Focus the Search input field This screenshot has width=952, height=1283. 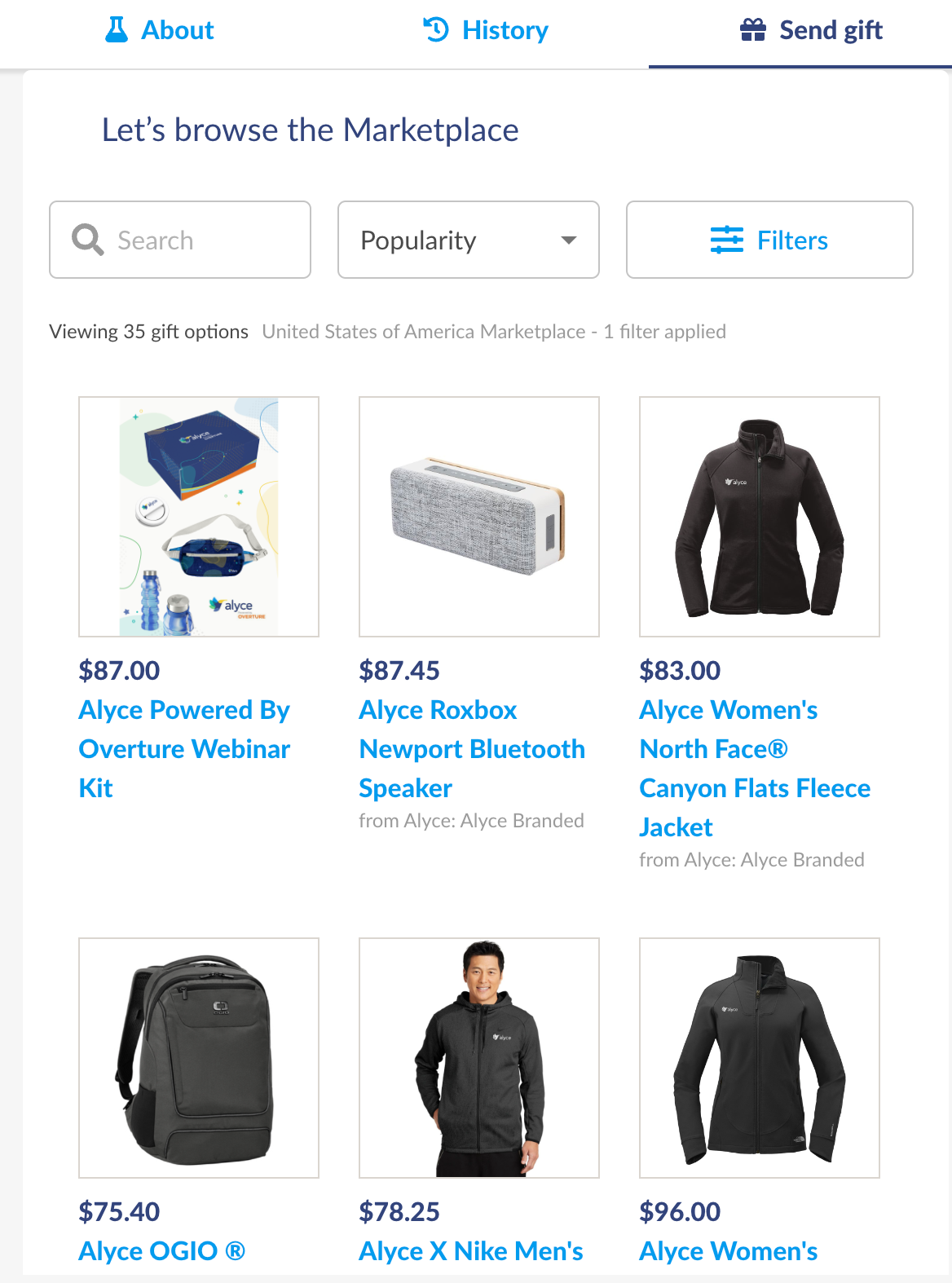point(180,240)
